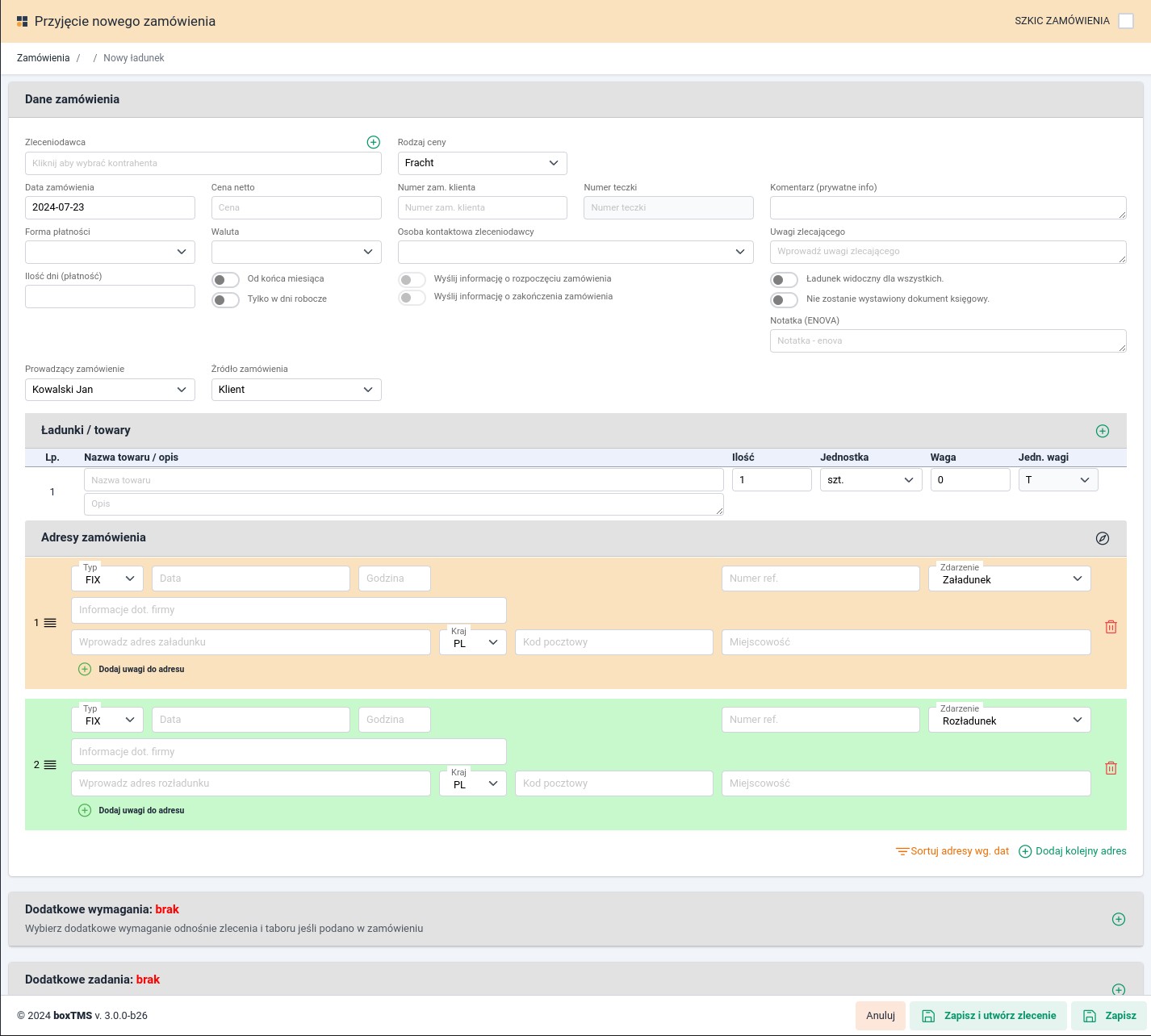Click the Notatka (ENOVA) textarea
The width and height of the screenshot is (1151, 1036).
[x=948, y=340]
